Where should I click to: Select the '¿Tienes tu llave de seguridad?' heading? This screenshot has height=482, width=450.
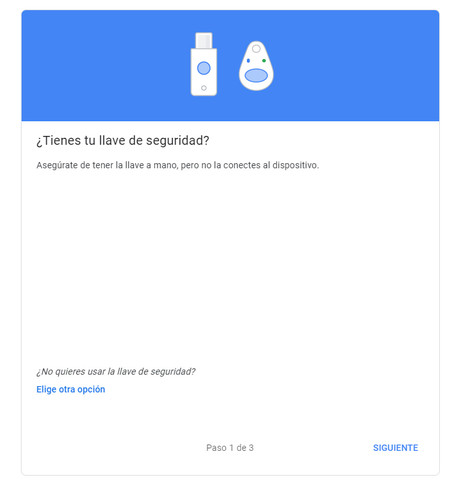pos(123,141)
